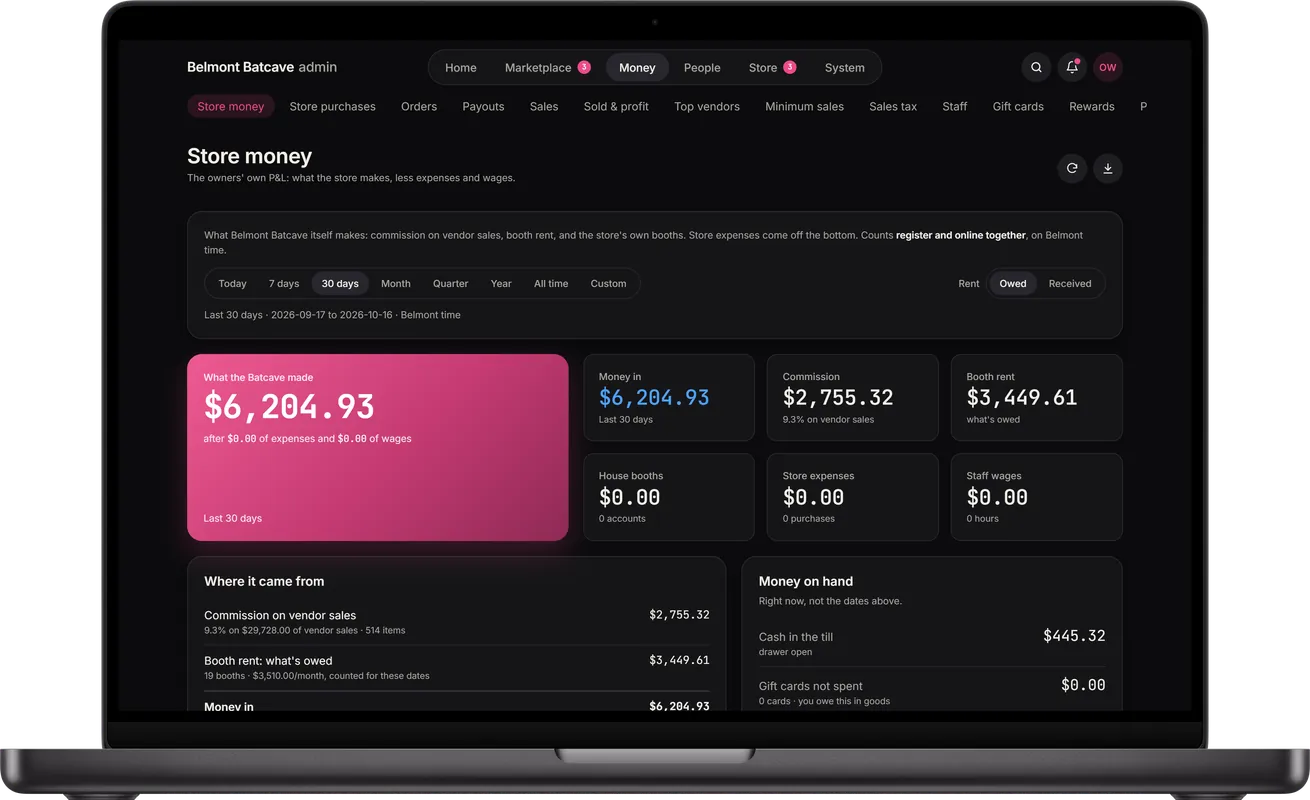Click the Belmont Batcave admin logo
The width and height of the screenshot is (1310, 800).
[x=262, y=67]
